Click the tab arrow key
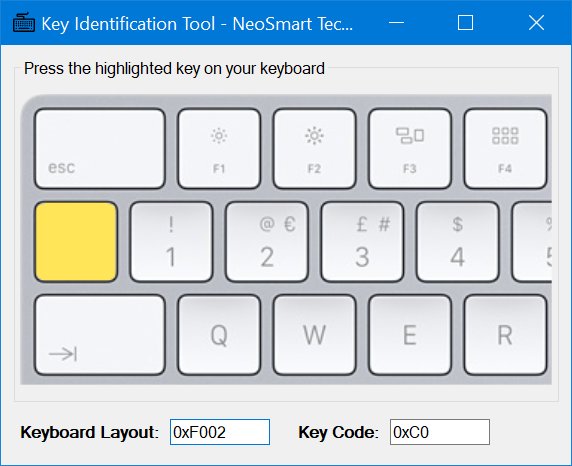The image size is (572, 466). (100, 335)
